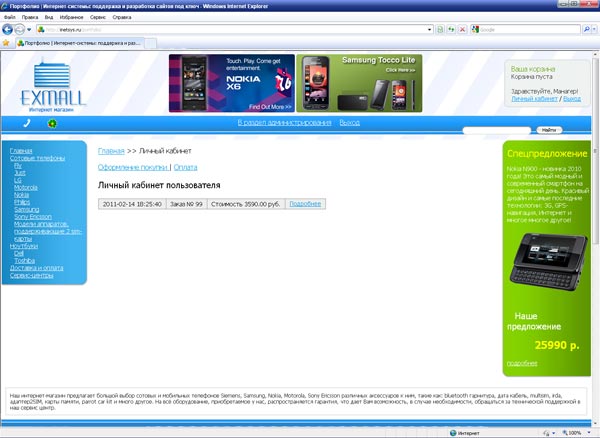This screenshot has height=438, width=600.
Task: Open Оформление покупки link
Action: coord(133,168)
